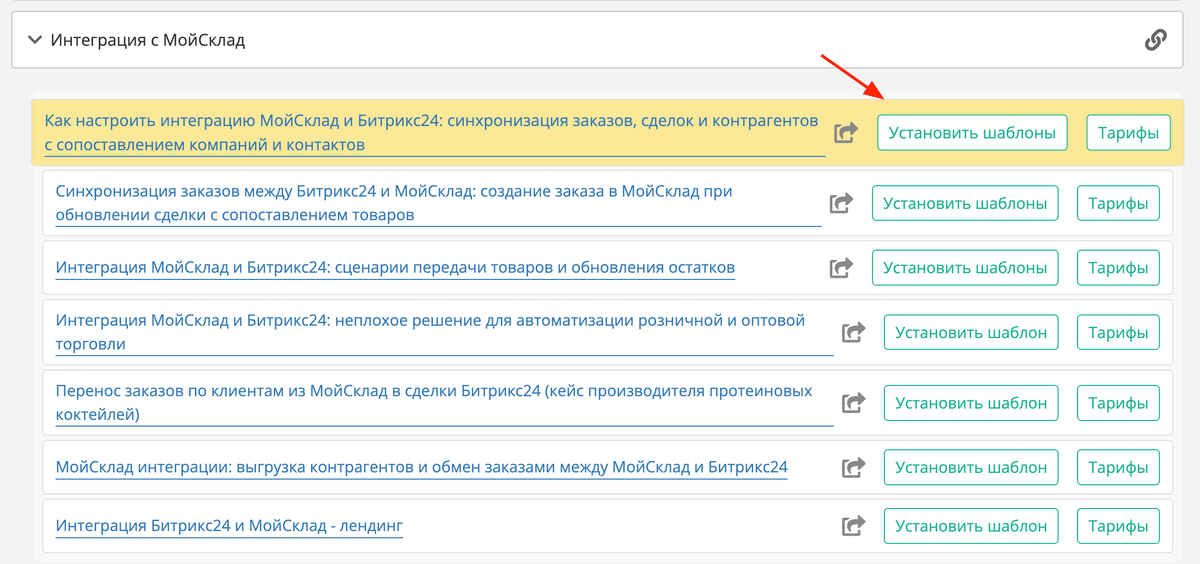
Task: Open Тарифы in сценарии передачи товаров row
Action: (1118, 268)
